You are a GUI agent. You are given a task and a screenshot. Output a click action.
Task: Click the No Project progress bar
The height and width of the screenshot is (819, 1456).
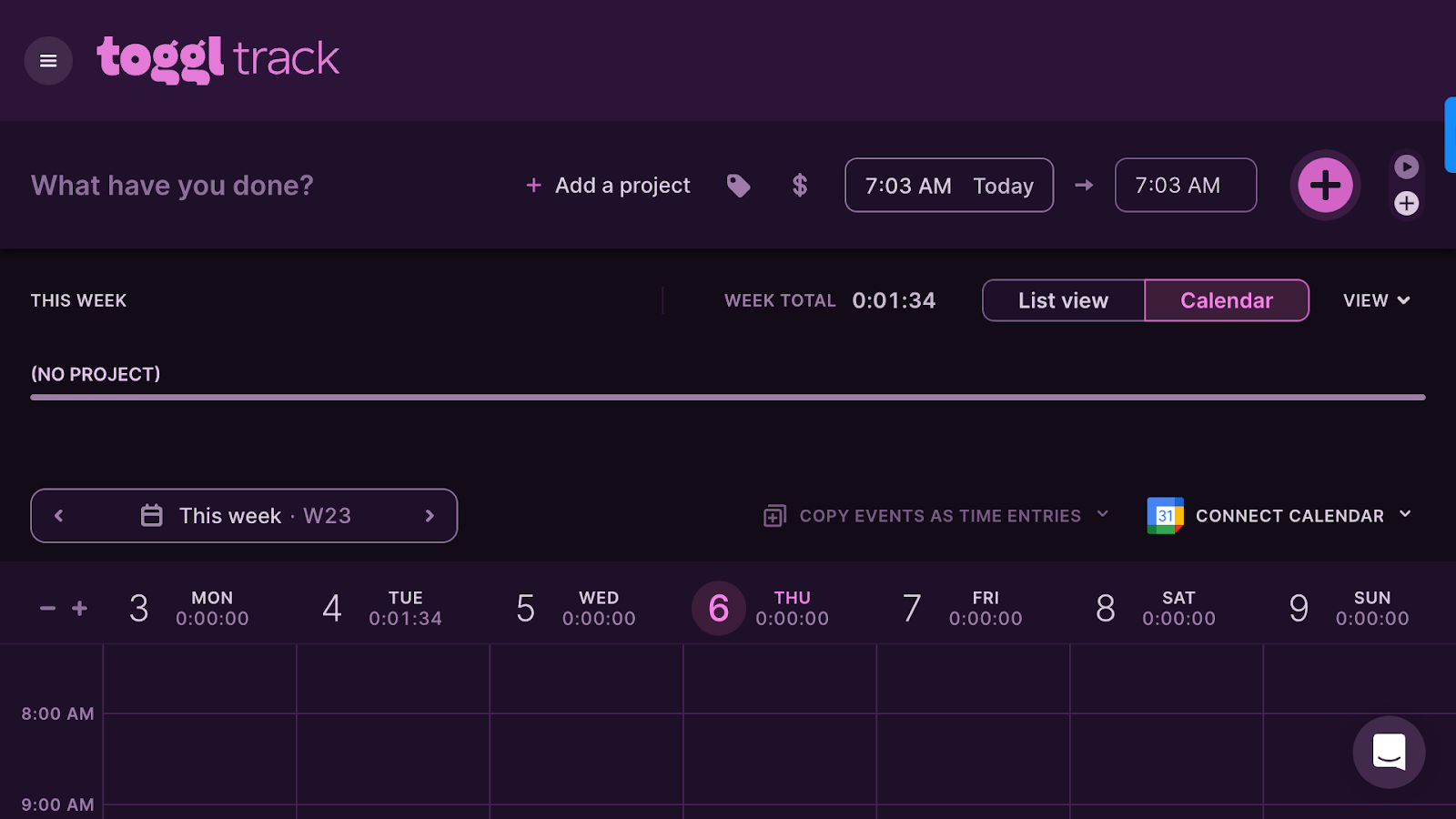point(728,397)
